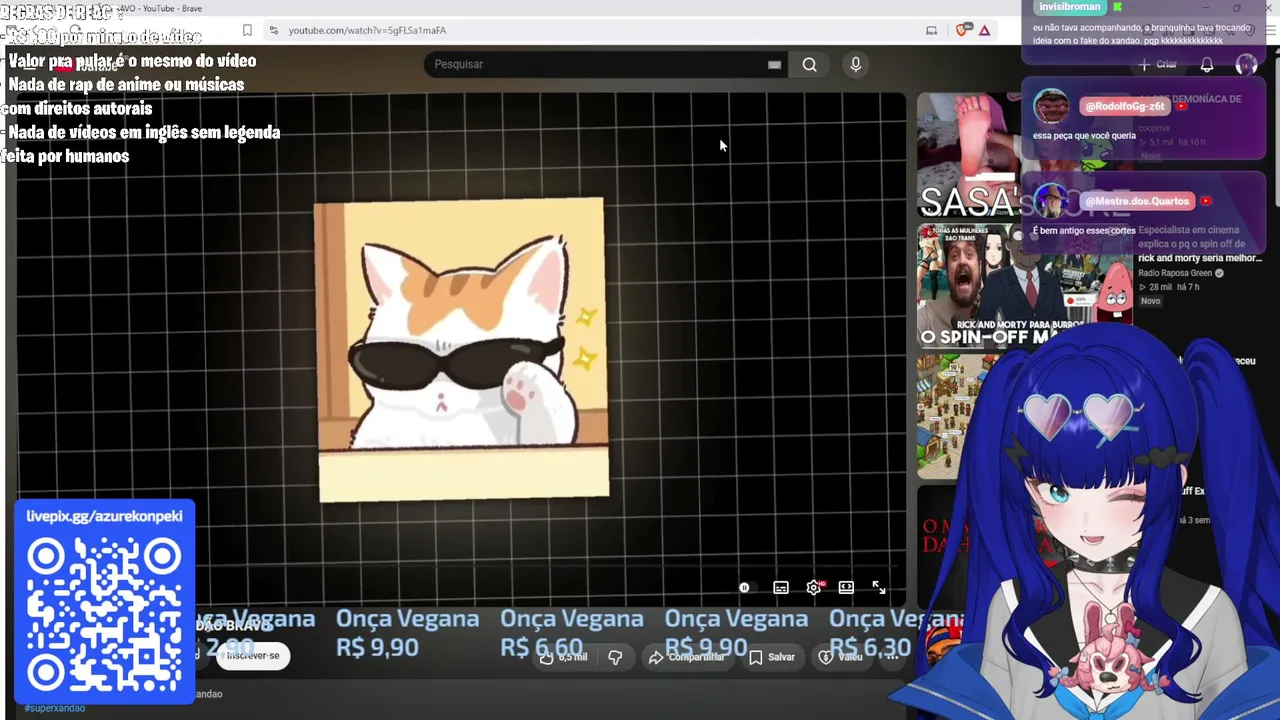Open the #superxandao hashtag link

click(x=55, y=708)
